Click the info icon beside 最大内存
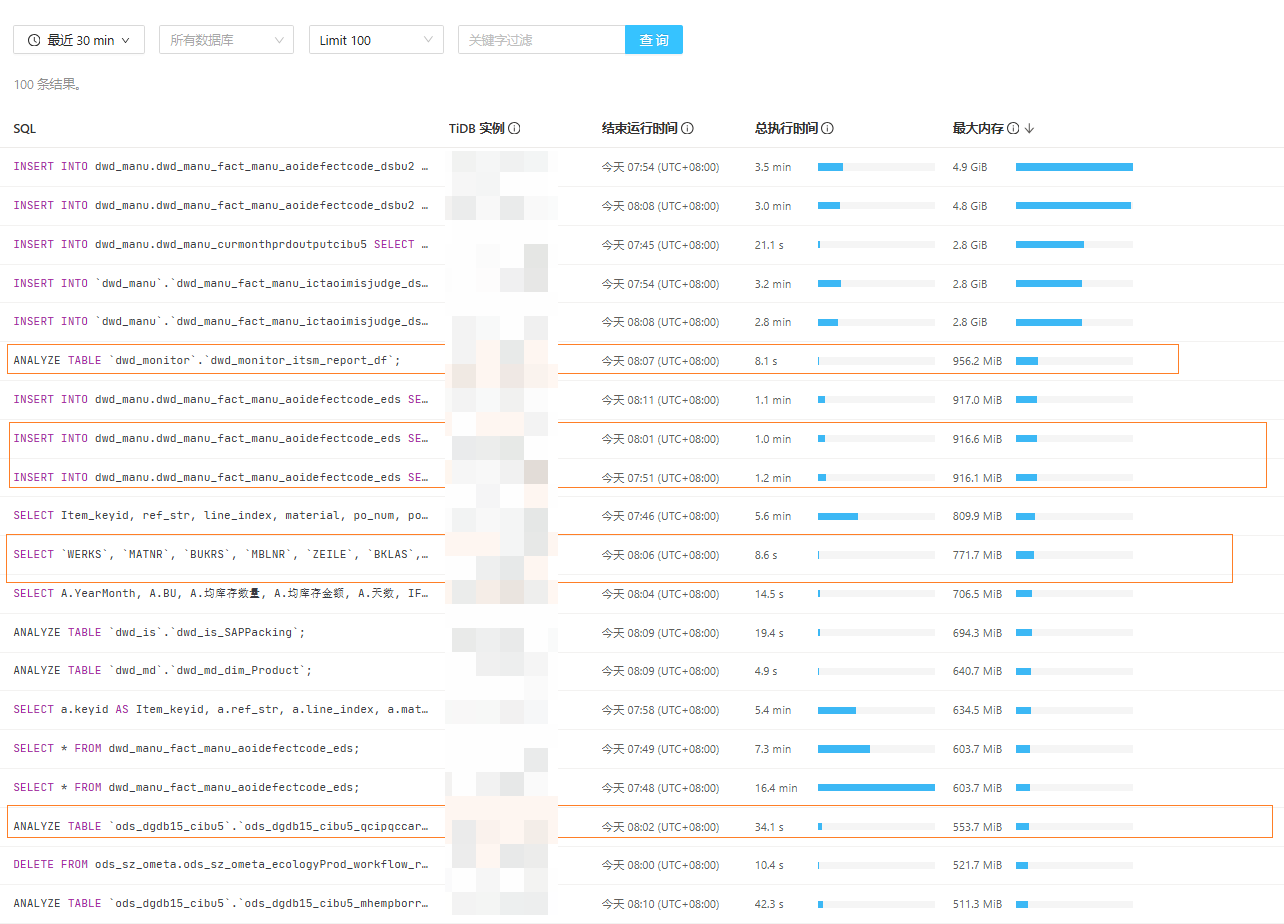 coord(1013,129)
